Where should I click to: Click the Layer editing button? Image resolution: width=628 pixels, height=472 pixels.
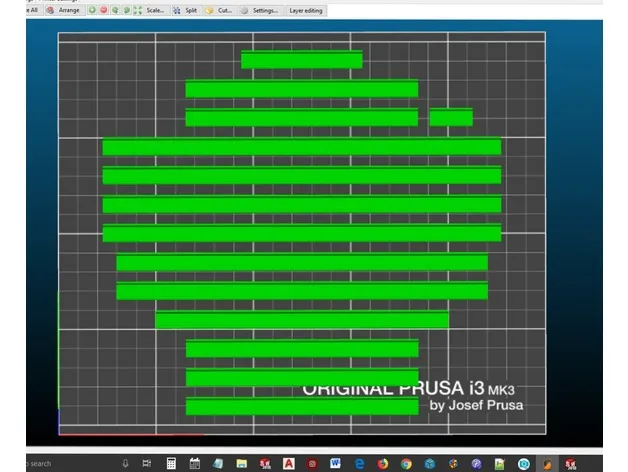tap(306, 10)
